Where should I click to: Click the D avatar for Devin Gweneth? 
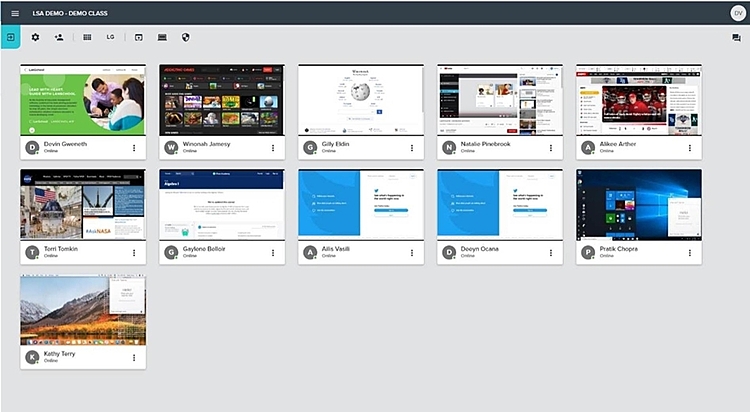coord(32,147)
